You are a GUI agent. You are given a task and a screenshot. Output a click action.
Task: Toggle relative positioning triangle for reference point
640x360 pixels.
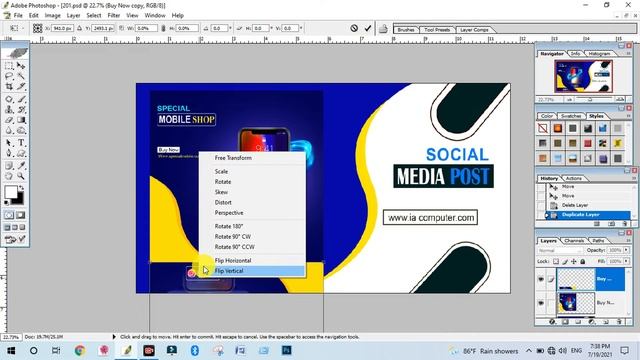click(x=80, y=28)
